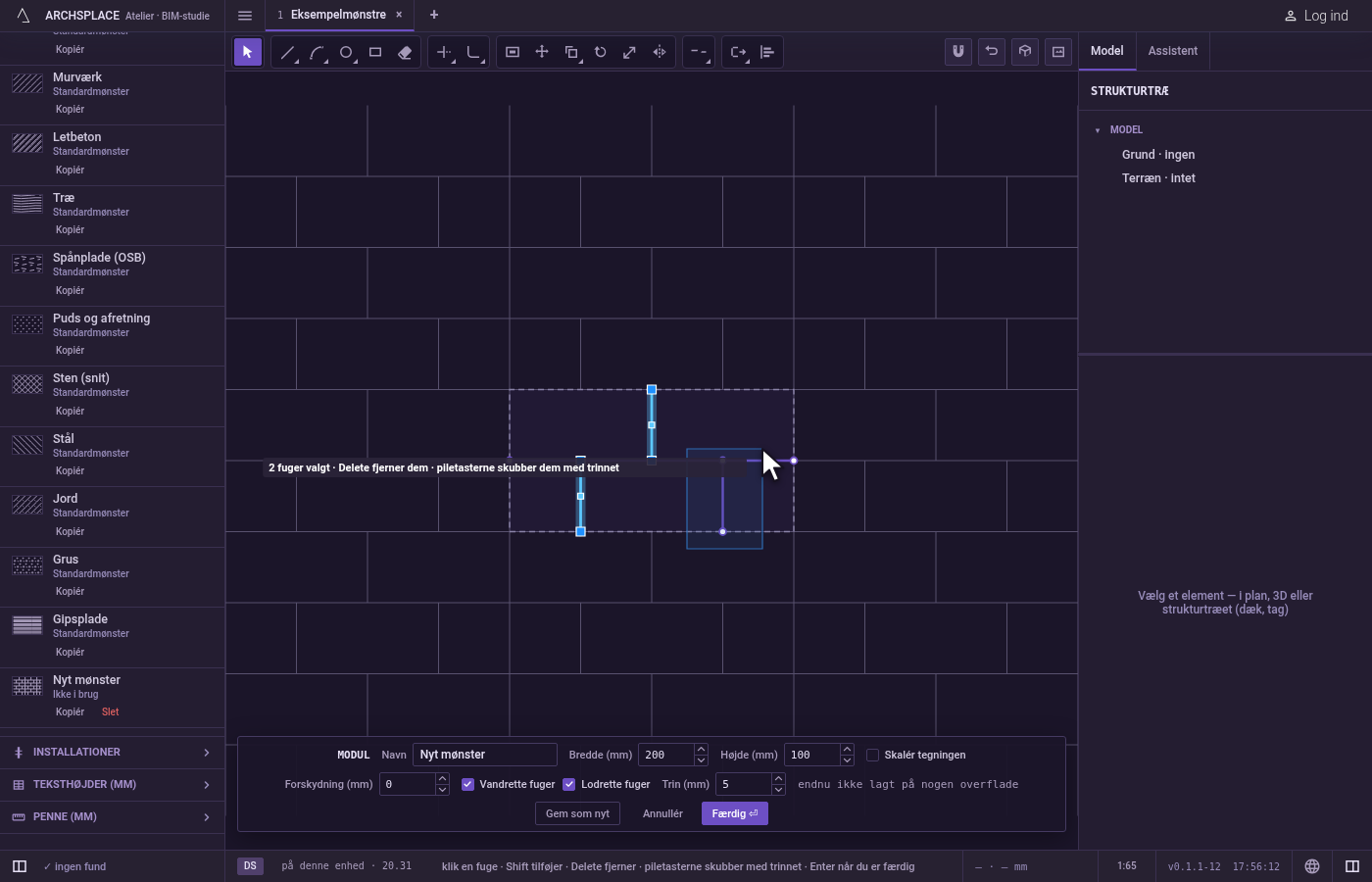This screenshot has width=1372, height=882.
Task: Enable Skalér tegningen checkbox
Action: [872, 755]
